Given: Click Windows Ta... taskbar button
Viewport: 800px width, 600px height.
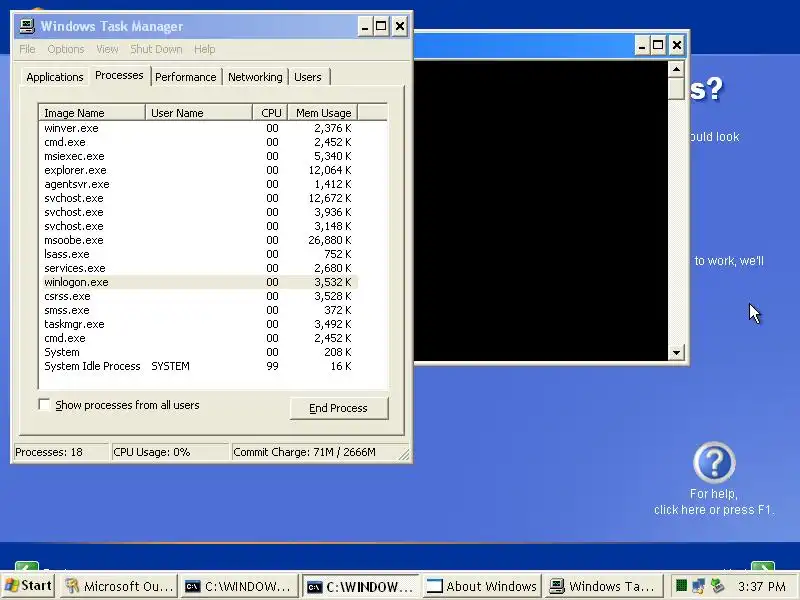Looking at the screenshot, I should point(603,586).
